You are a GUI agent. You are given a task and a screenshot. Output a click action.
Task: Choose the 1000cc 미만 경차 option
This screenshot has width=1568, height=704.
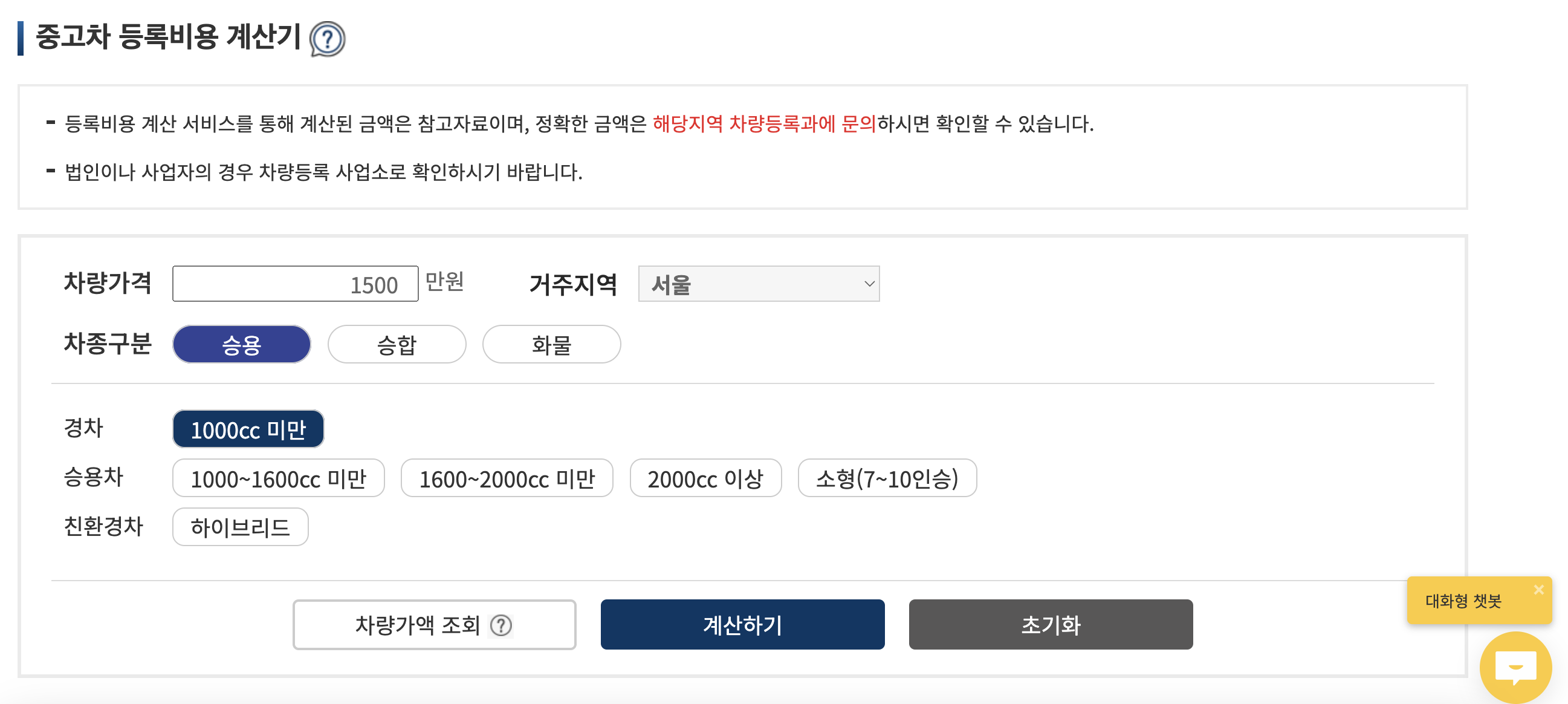pyautogui.click(x=248, y=429)
